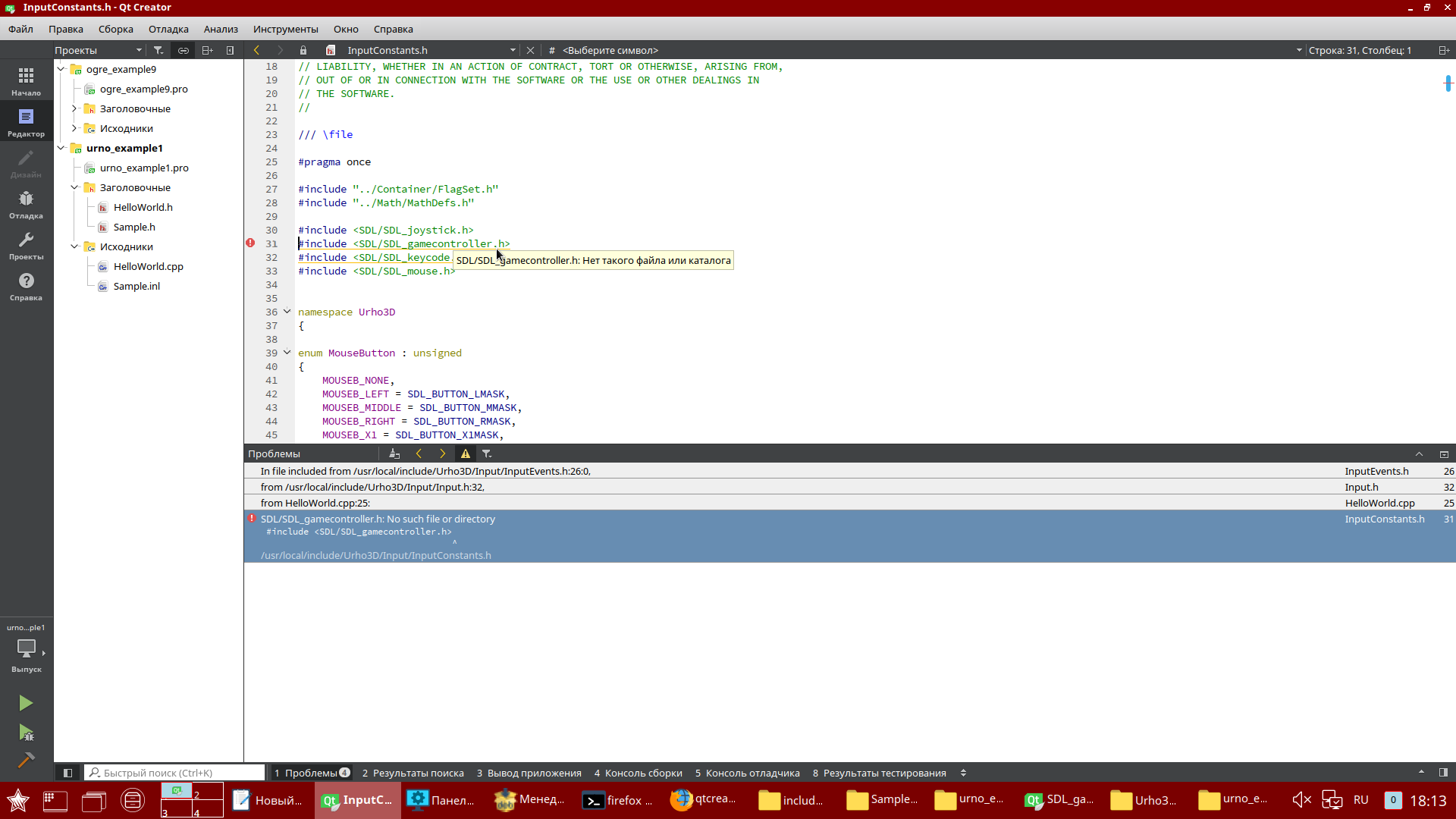Collapse the urno_example1 project
Viewport: 1456px width, 819px height.
61,148
